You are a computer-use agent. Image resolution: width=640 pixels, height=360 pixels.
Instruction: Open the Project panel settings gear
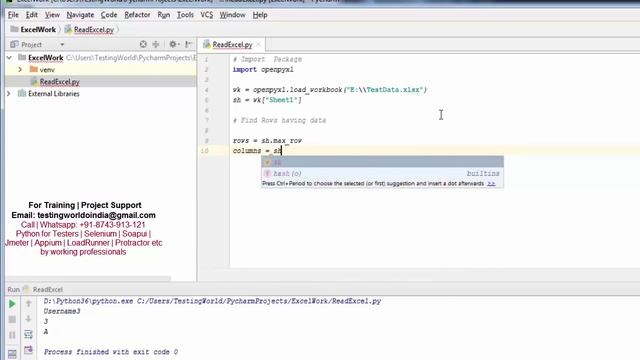[x=174, y=44]
